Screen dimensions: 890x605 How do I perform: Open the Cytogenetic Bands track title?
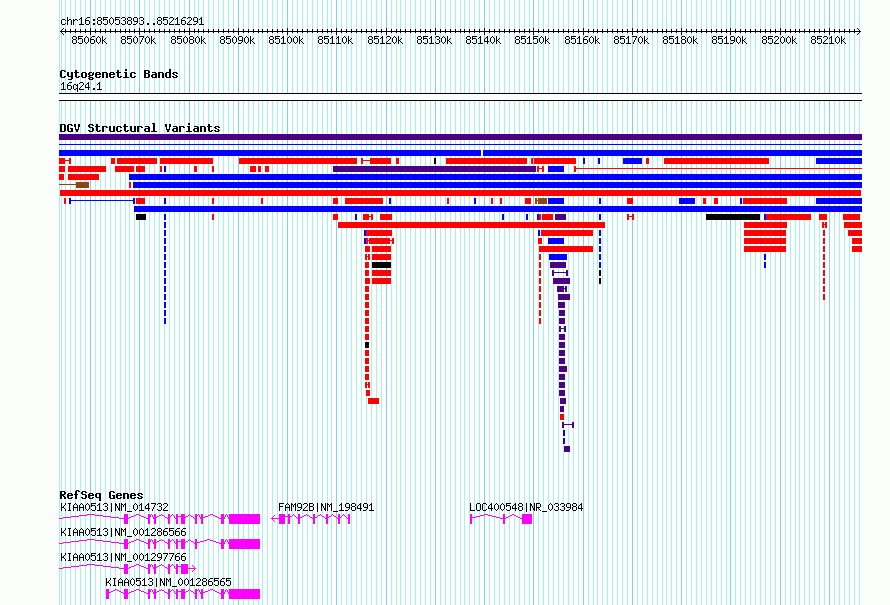tap(119, 74)
